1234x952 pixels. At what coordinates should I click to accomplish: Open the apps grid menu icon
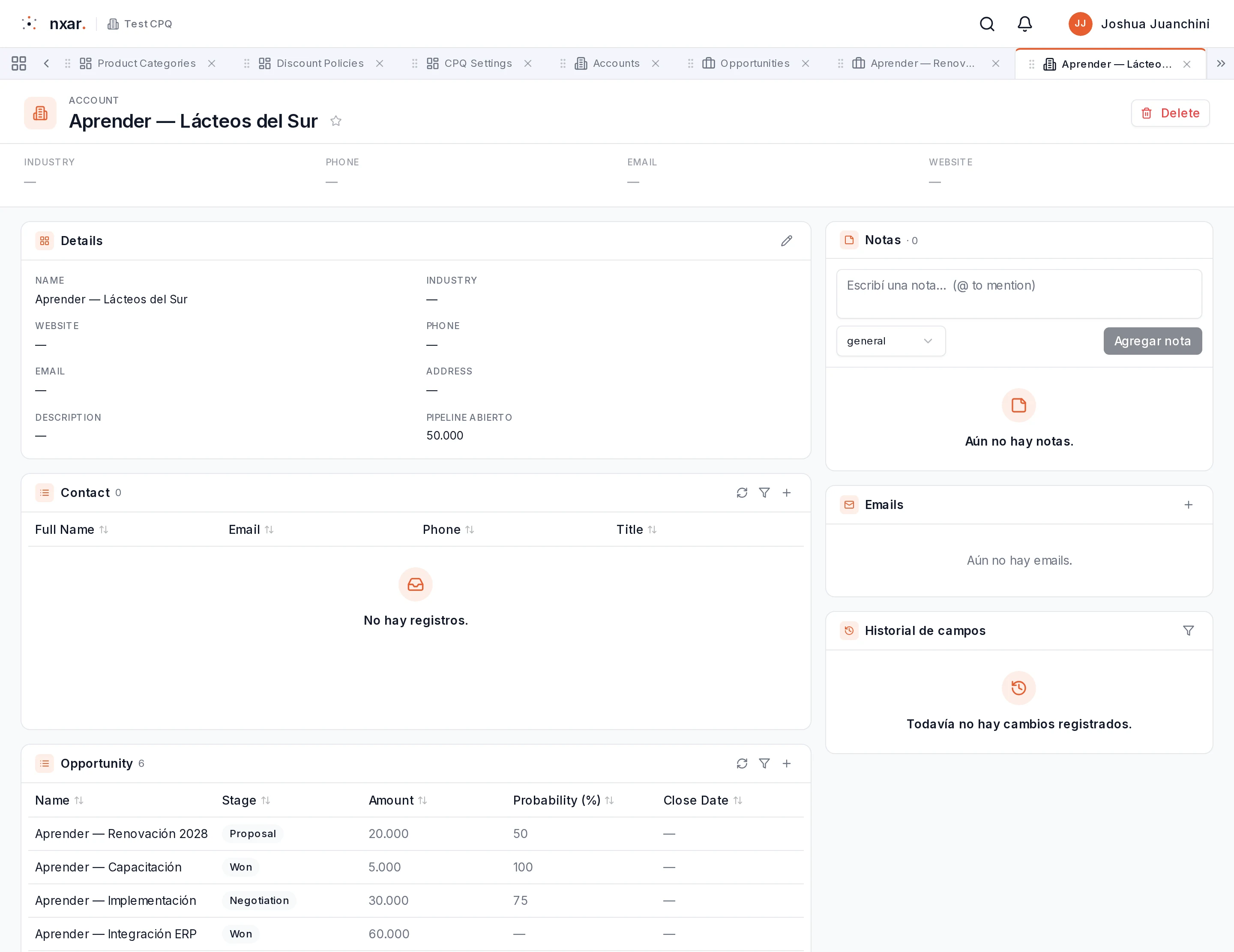(19, 63)
